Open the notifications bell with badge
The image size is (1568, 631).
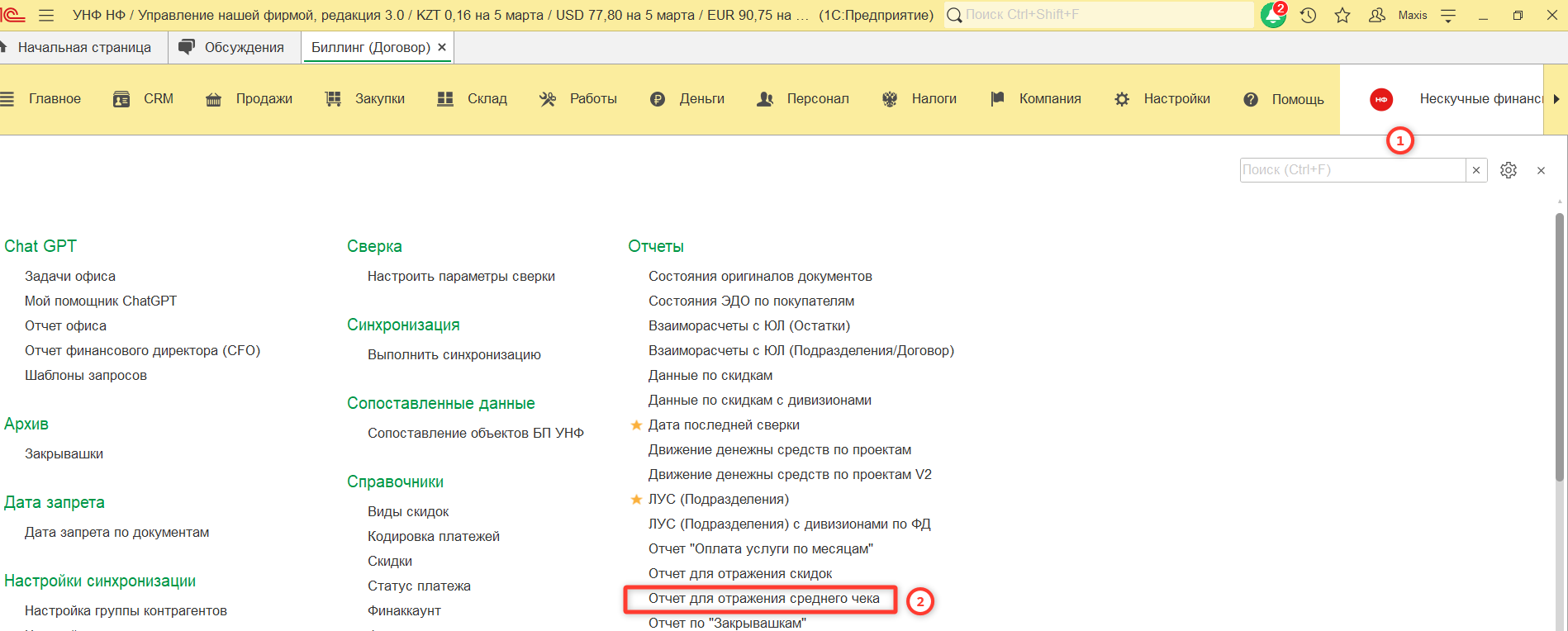1273,15
